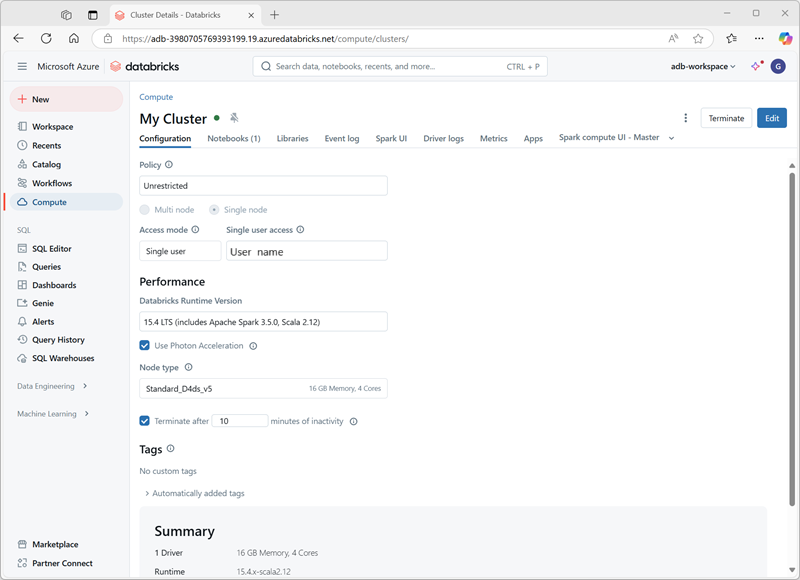Follow the Compute breadcrumb link

pos(155,96)
